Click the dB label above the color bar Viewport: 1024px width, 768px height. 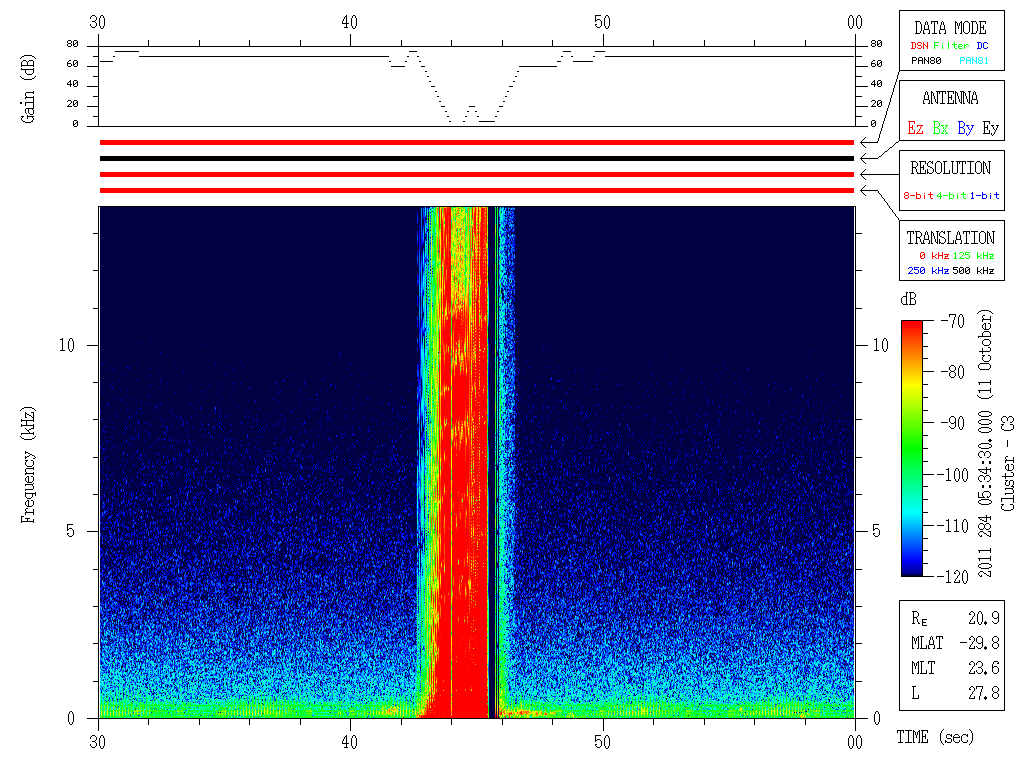click(x=908, y=300)
